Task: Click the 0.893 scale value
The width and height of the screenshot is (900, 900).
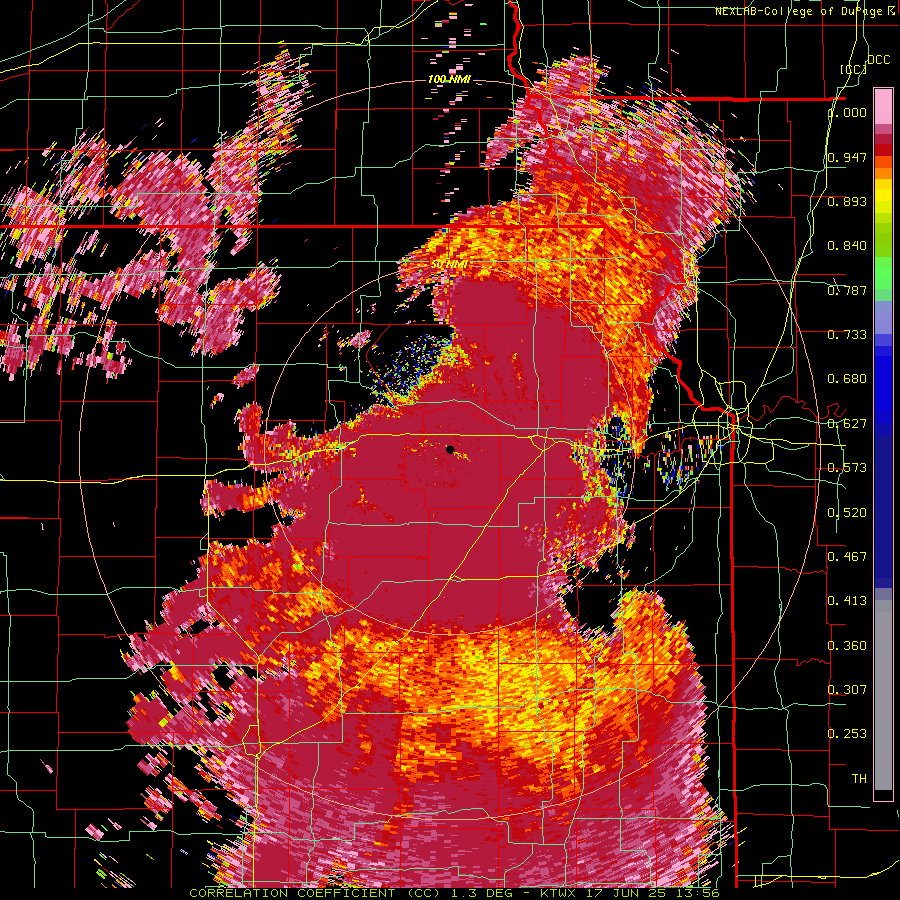Action: (847, 201)
